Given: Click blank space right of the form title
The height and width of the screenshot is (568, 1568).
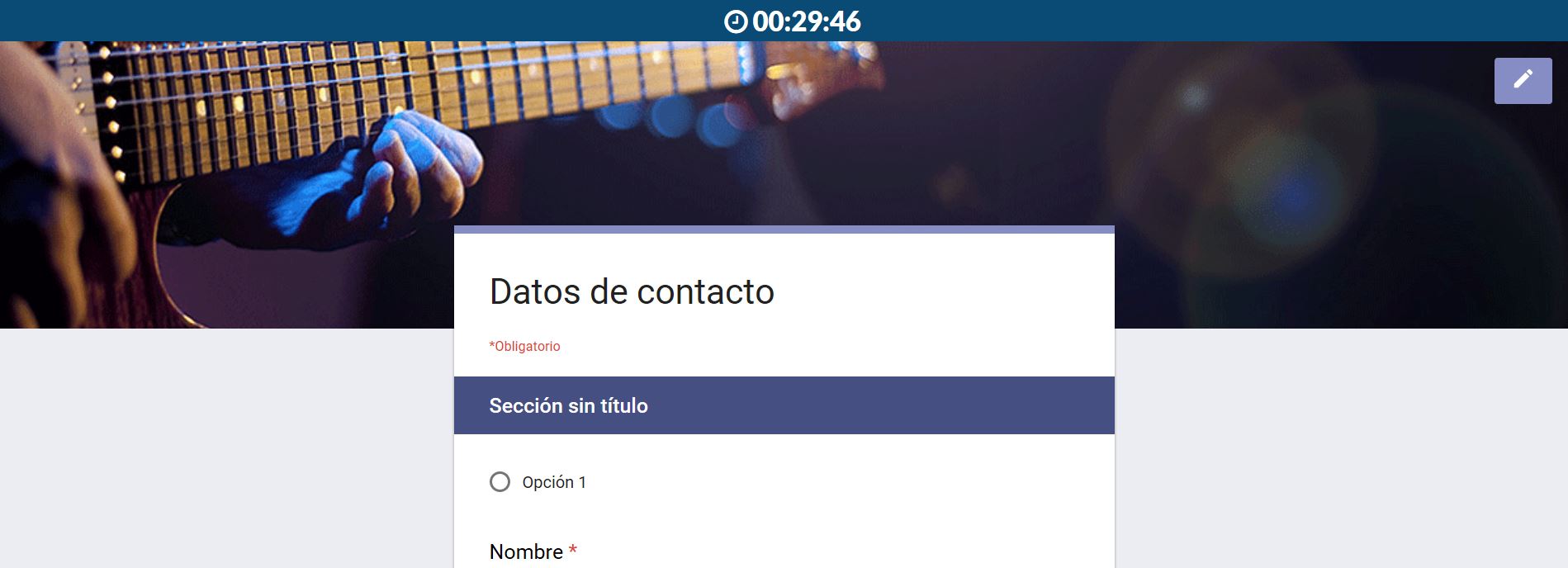Looking at the screenshot, I should tap(941, 291).
